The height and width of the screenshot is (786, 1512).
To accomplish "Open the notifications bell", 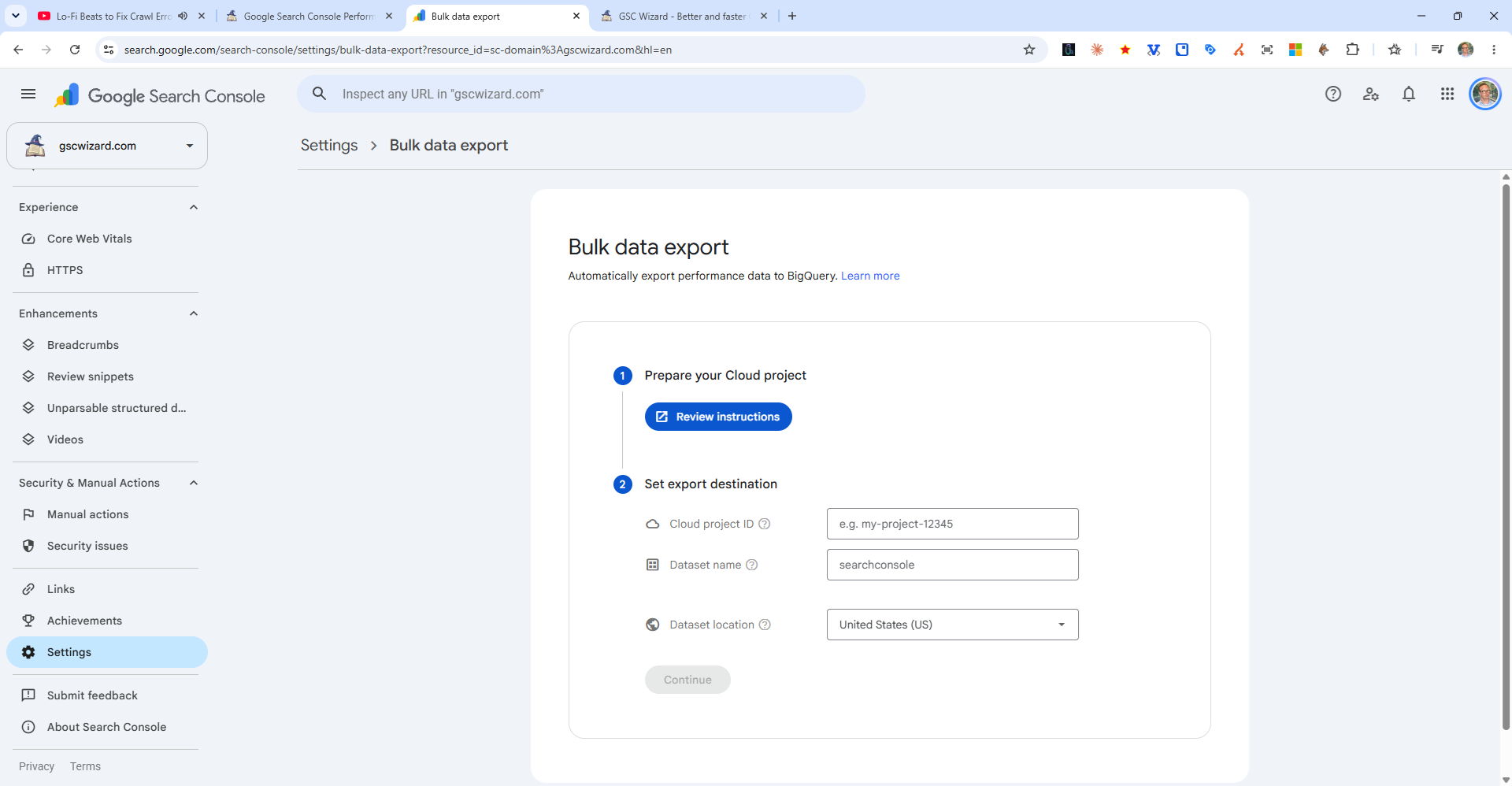I will pos(1409,95).
